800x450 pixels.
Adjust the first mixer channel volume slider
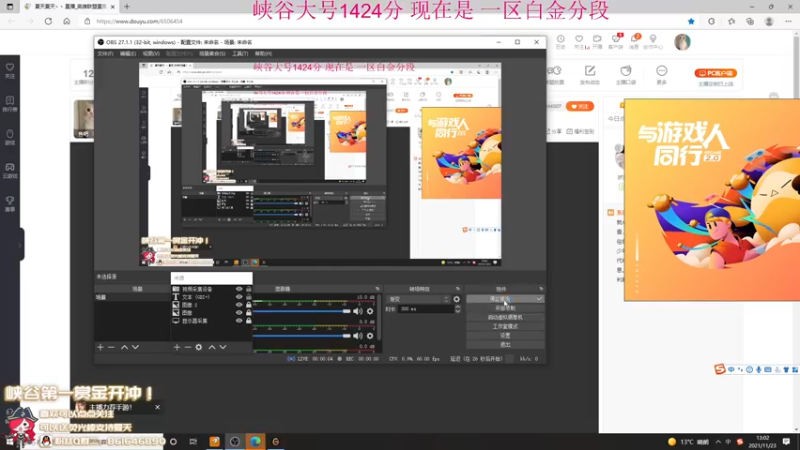302,311
